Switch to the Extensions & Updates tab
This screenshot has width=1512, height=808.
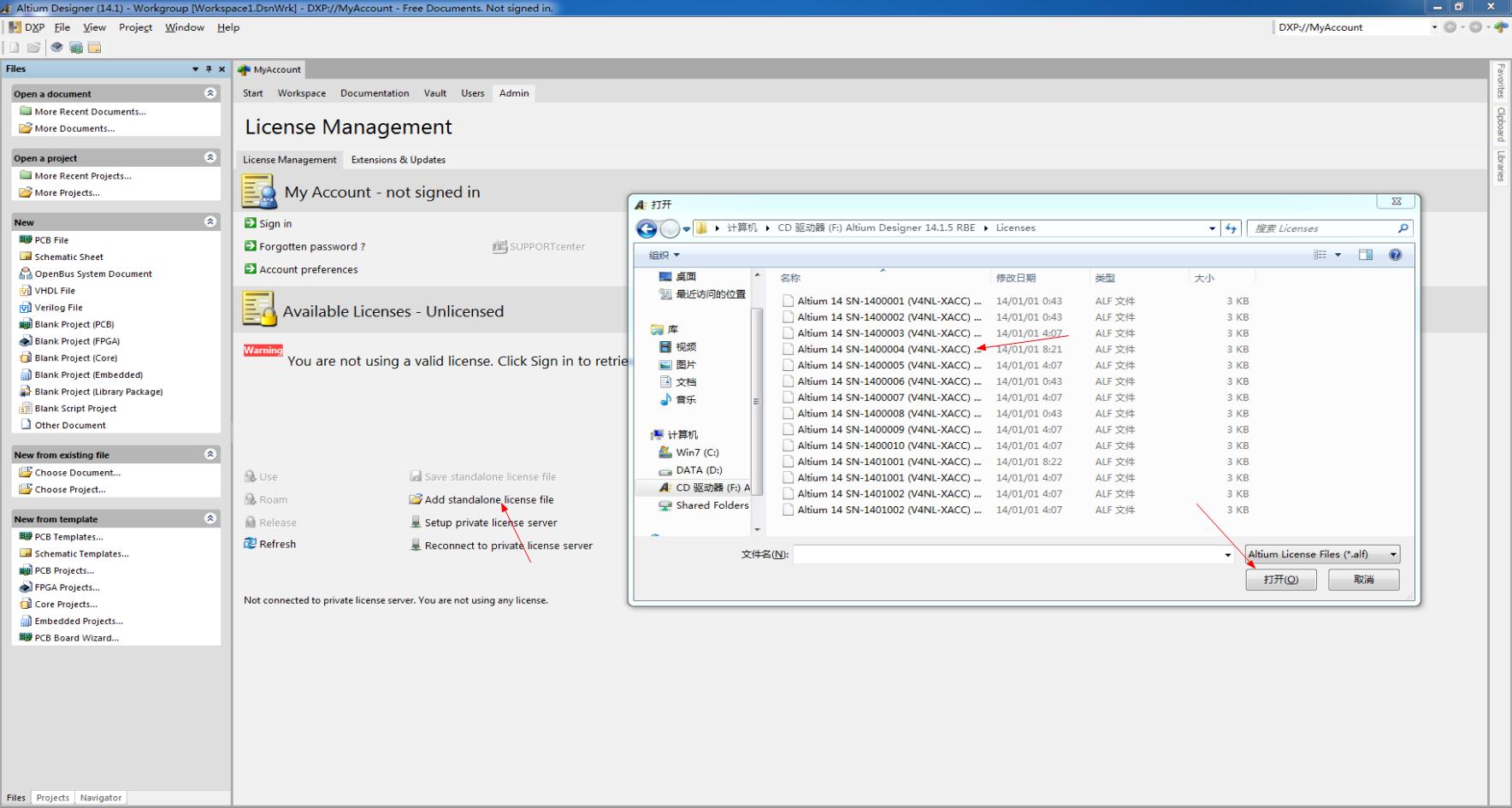(398, 159)
